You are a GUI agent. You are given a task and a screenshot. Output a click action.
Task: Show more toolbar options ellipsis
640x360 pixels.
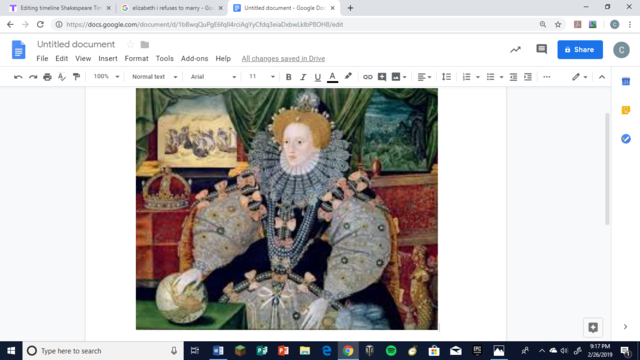(x=547, y=77)
